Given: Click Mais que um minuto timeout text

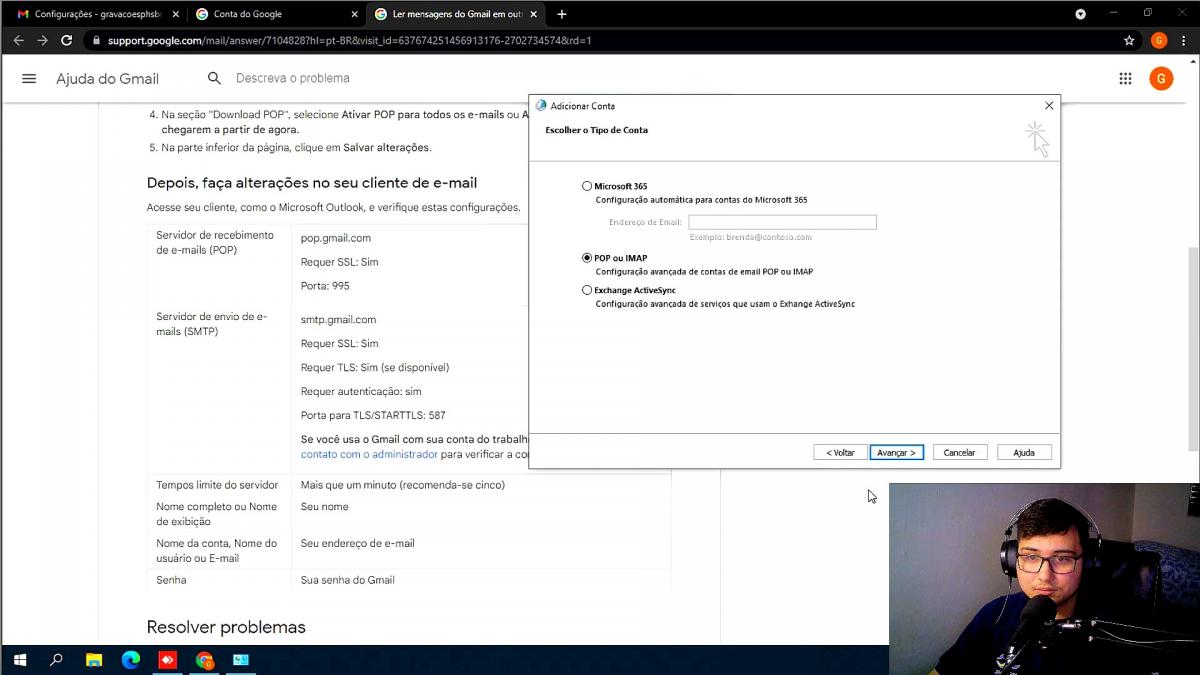Looking at the screenshot, I should (x=403, y=485).
